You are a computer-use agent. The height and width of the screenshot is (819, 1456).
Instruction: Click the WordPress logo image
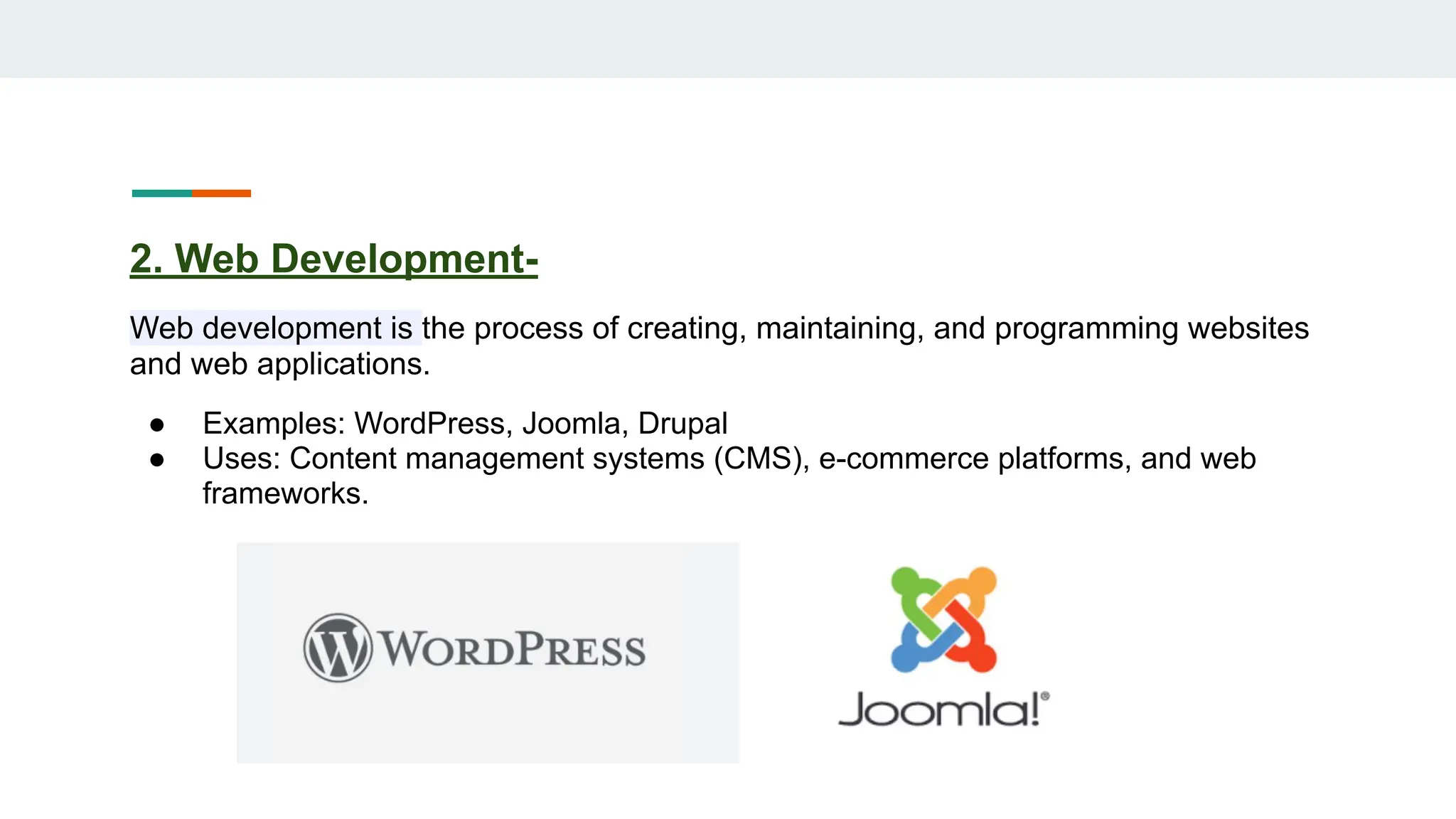pyautogui.click(x=488, y=653)
